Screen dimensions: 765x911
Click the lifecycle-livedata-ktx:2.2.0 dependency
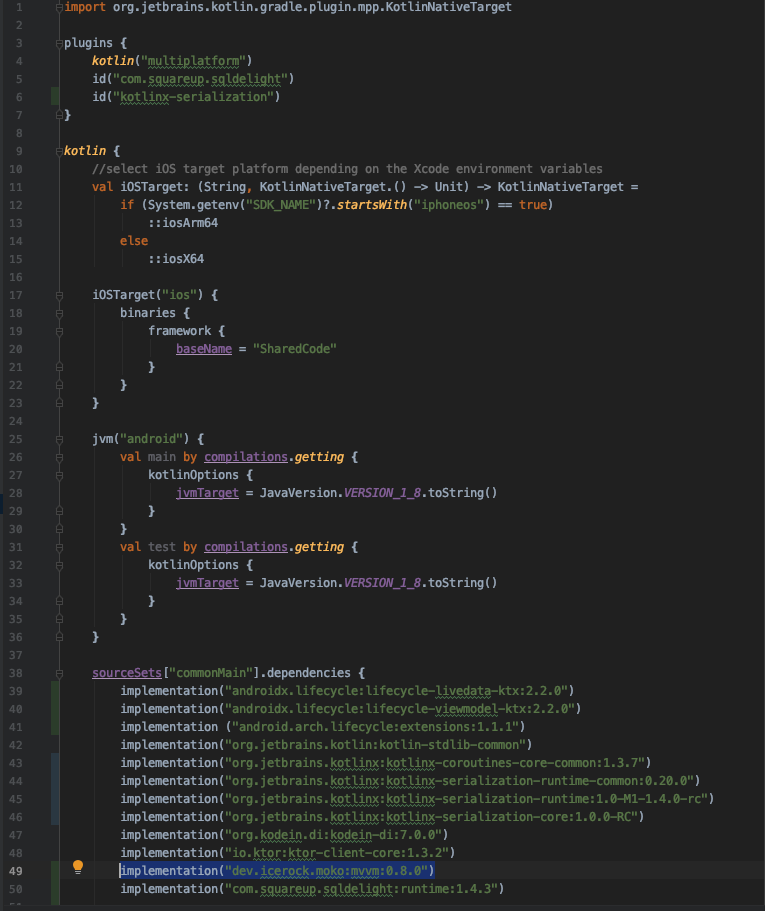[347, 691]
